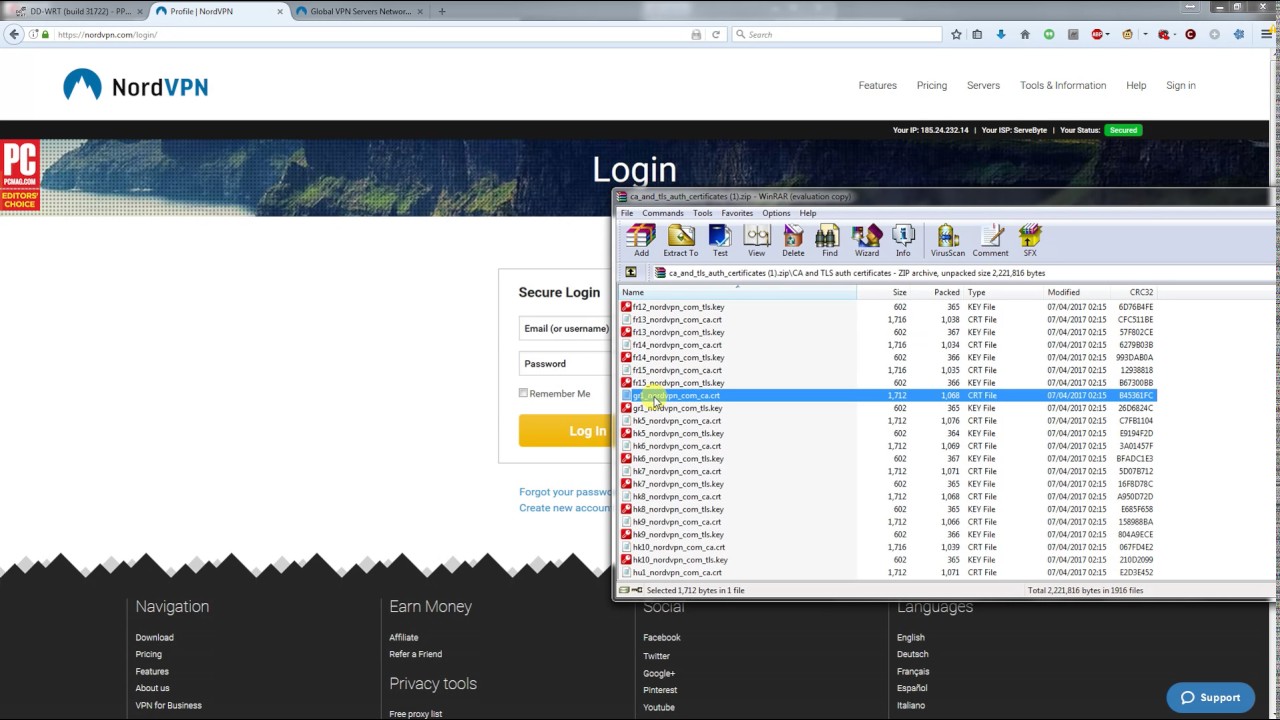1280x720 pixels.
Task: Sort WinRAR list by Name column
Action: pyautogui.click(x=737, y=292)
